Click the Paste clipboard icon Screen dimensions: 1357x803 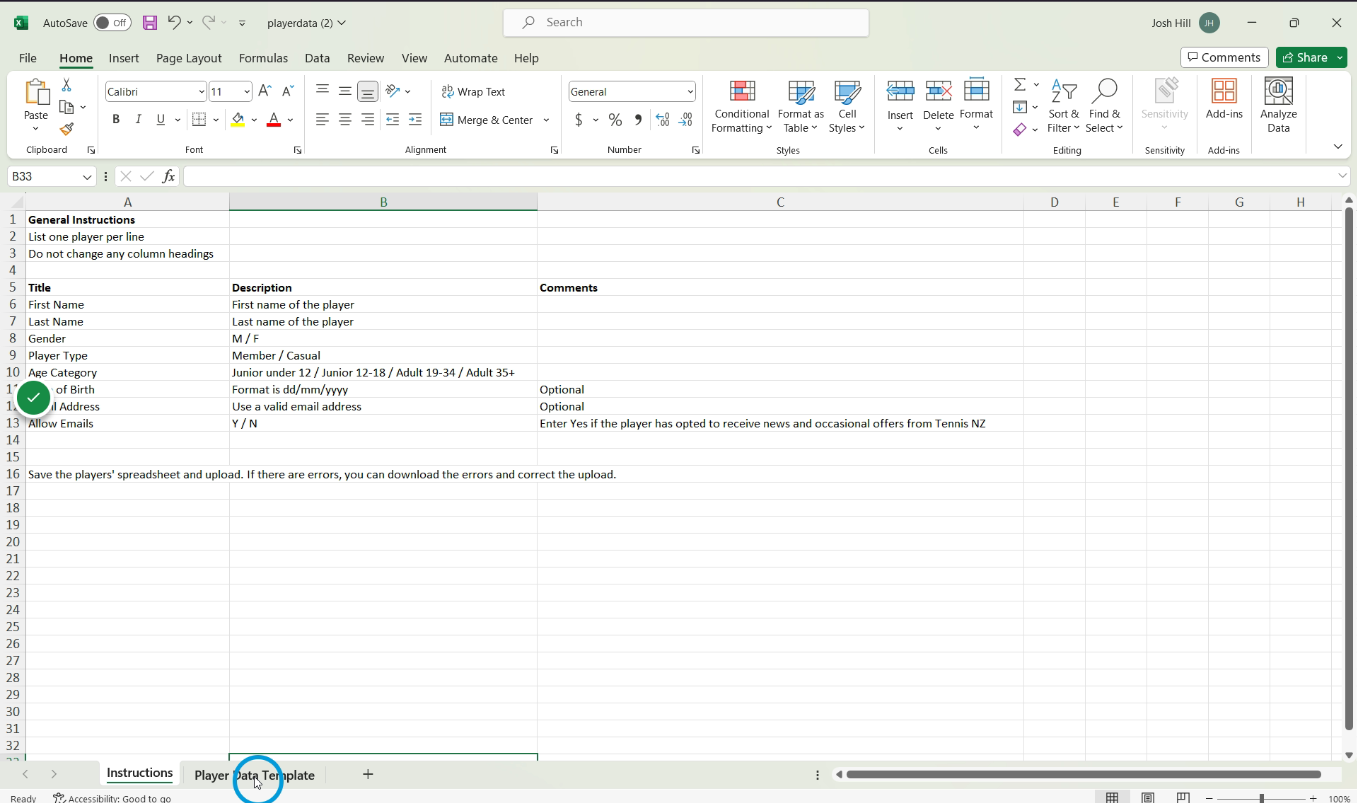pyautogui.click(x=36, y=93)
